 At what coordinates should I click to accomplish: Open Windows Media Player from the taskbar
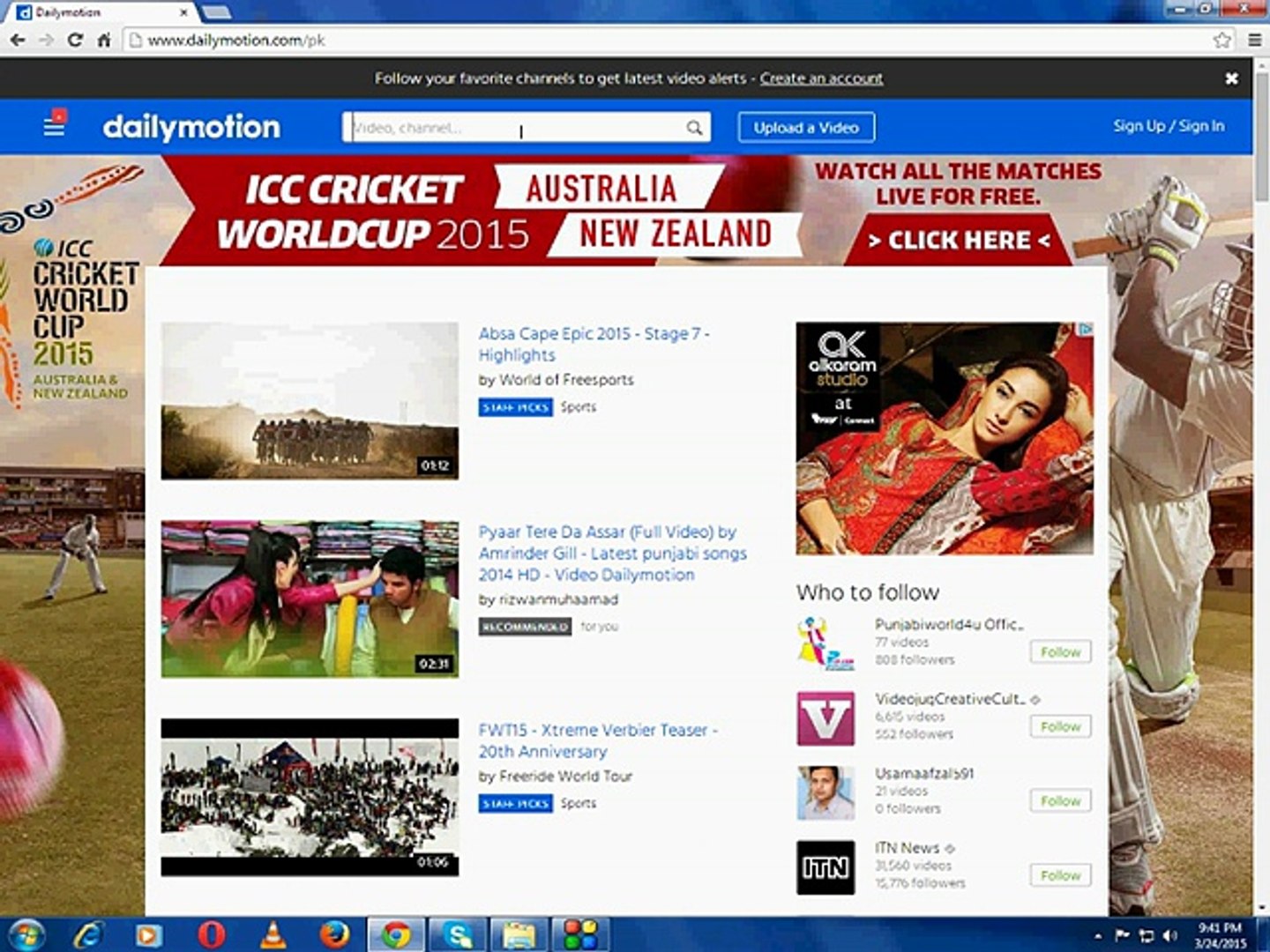(148, 934)
